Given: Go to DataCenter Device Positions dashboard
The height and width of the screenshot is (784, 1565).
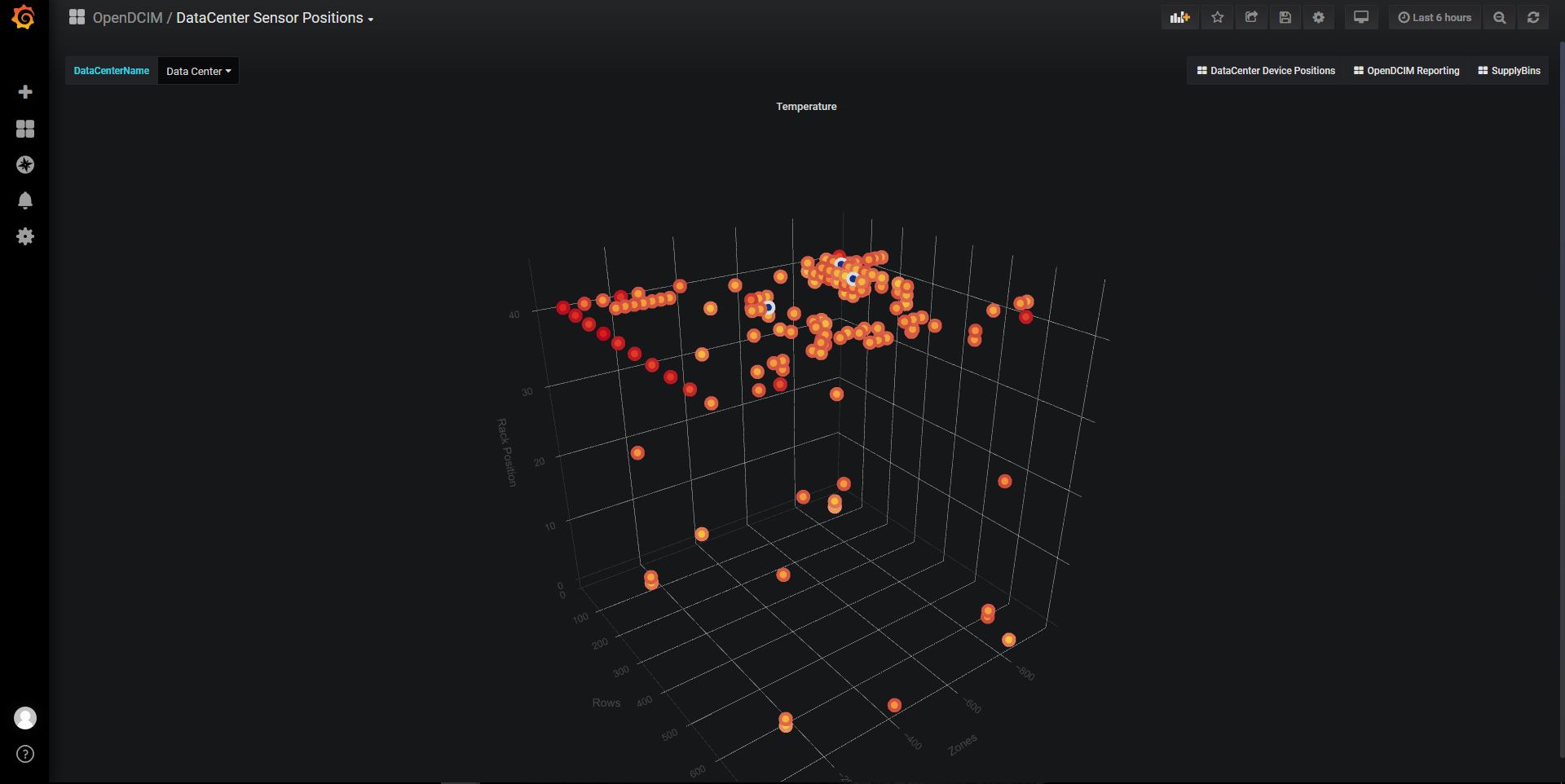Looking at the screenshot, I should pos(1266,71).
